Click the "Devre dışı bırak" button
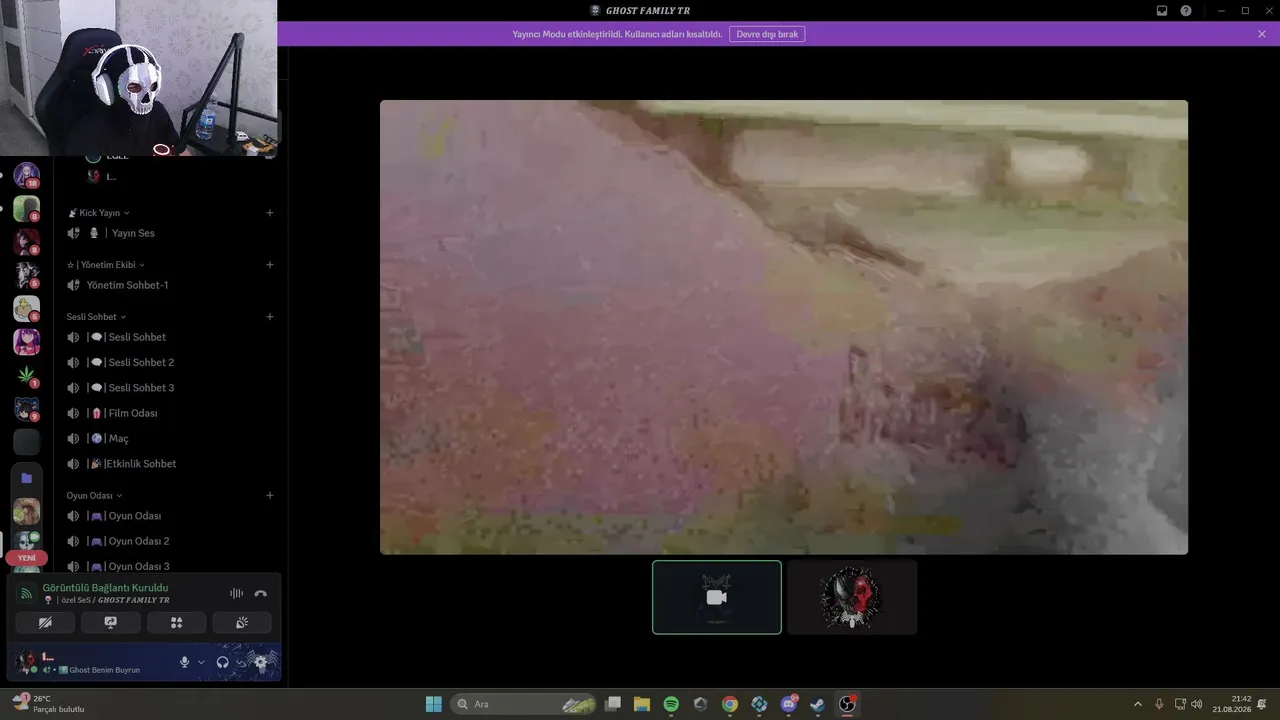 [767, 34]
